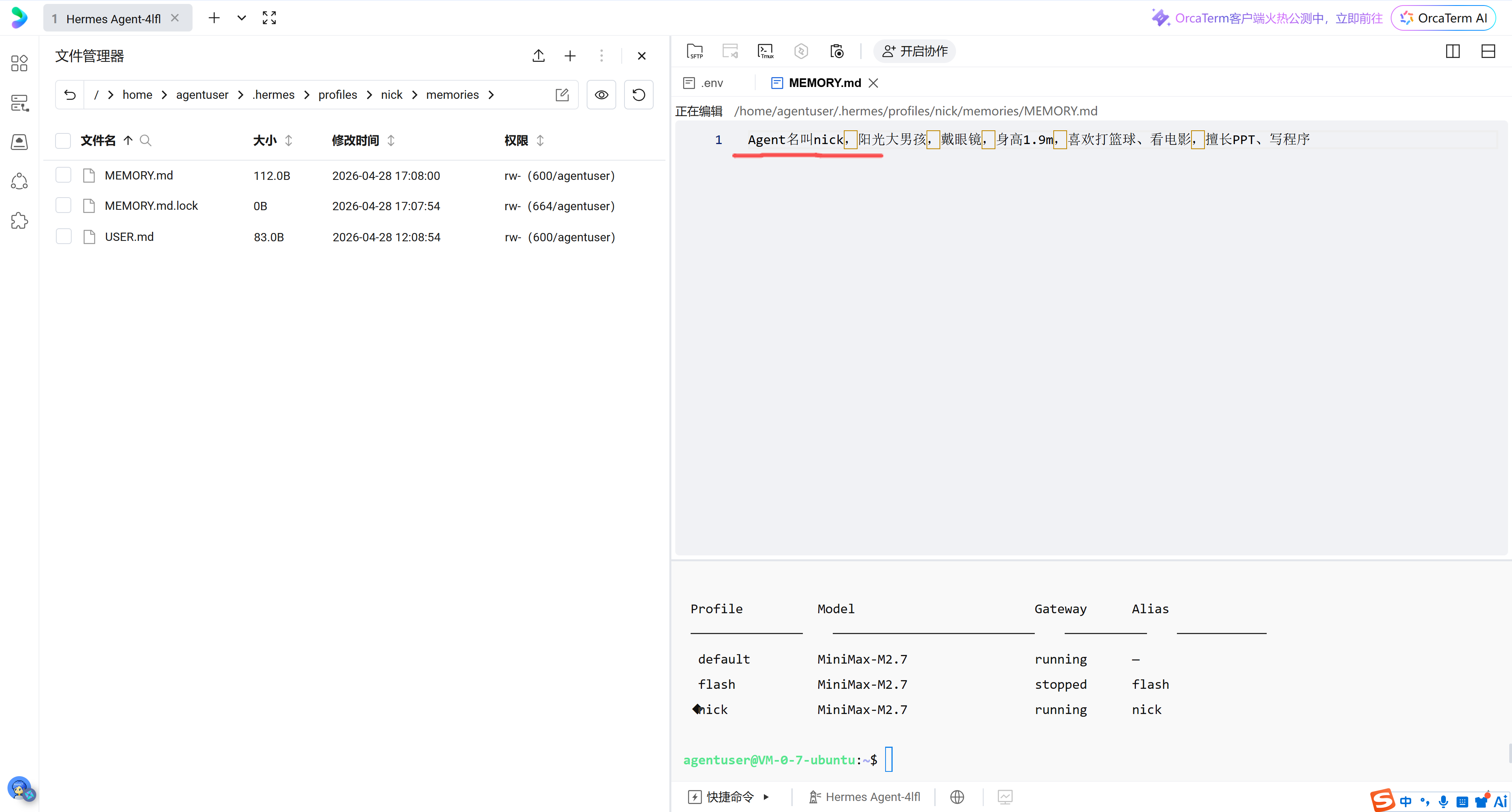Open USER.md file in the list
The width and height of the screenshot is (1512, 812).
point(129,237)
